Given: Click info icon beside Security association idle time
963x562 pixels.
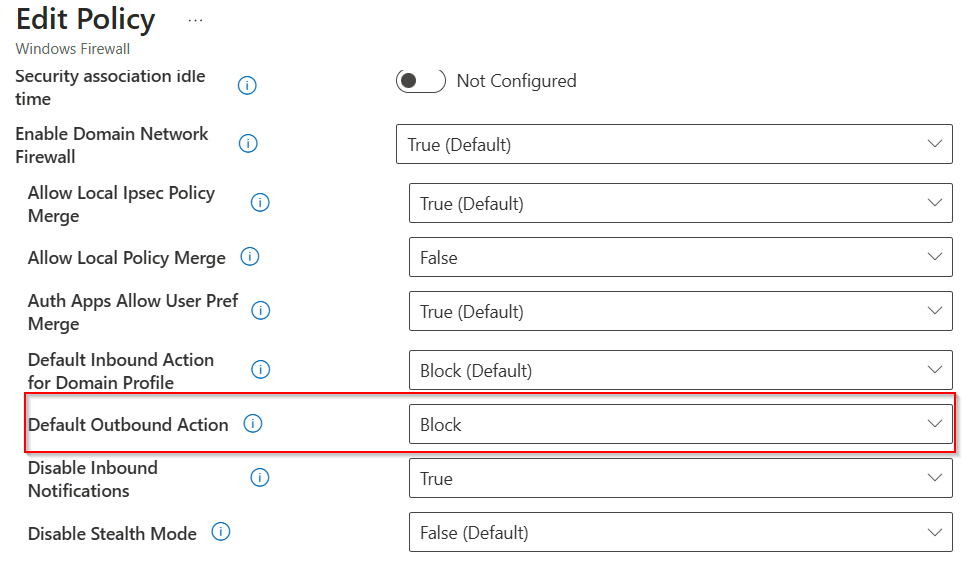Looking at the screenshot, I should pyautogui.click(x=247, y=86).
